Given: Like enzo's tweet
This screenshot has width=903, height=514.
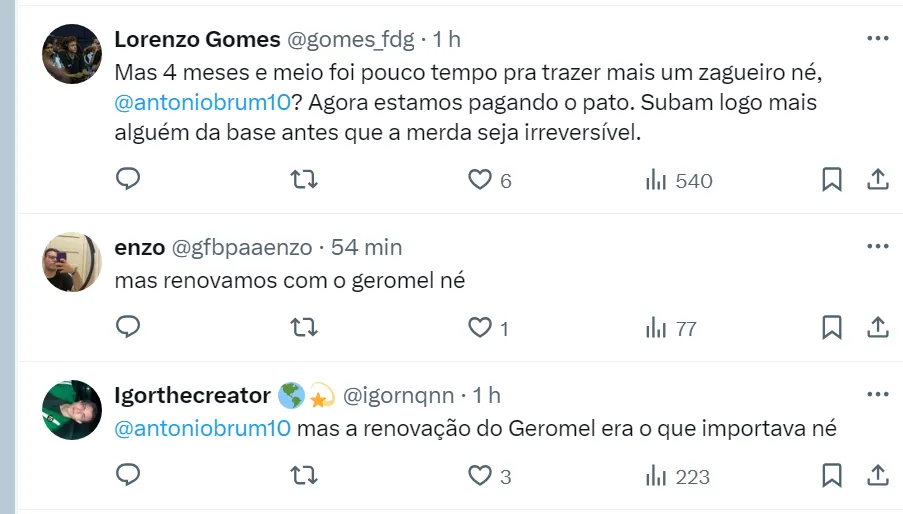Looking at the screenshot, I should [480, 327].
